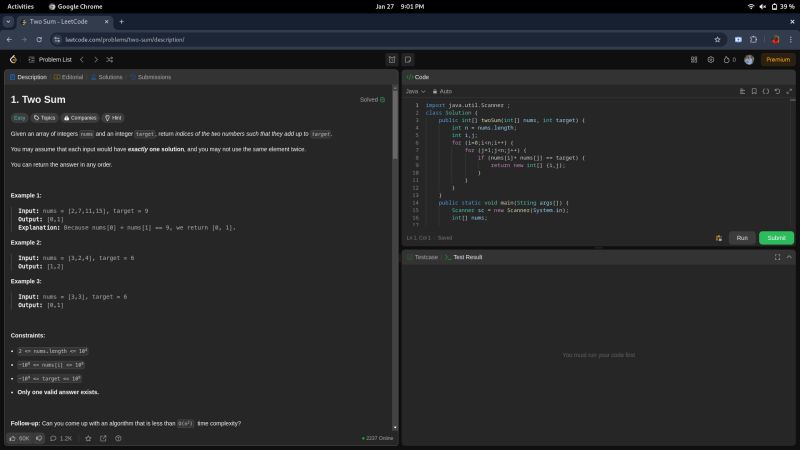Open the Companies tag

click(x=80, y=118)
